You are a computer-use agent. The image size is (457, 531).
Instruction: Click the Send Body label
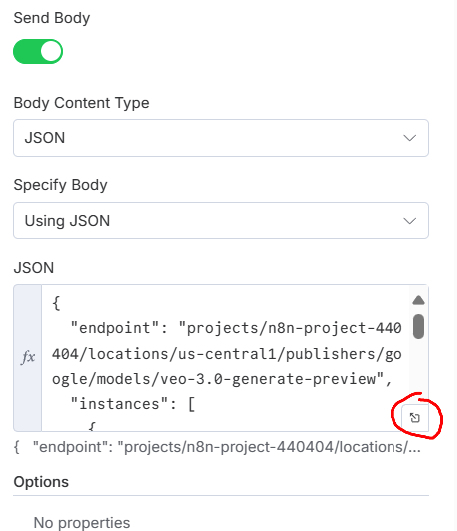coord(52,18)
